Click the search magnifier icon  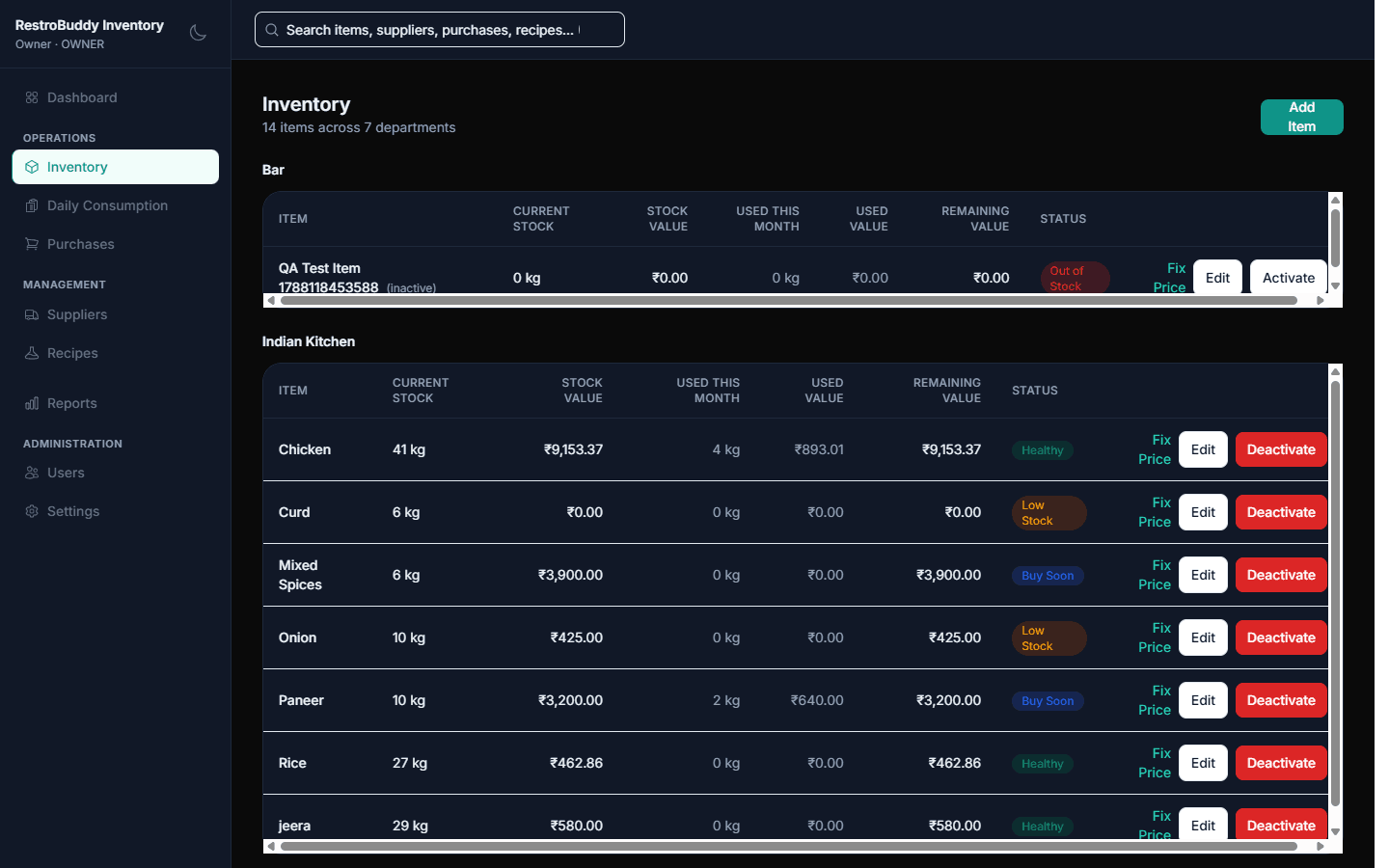[272, 30]
